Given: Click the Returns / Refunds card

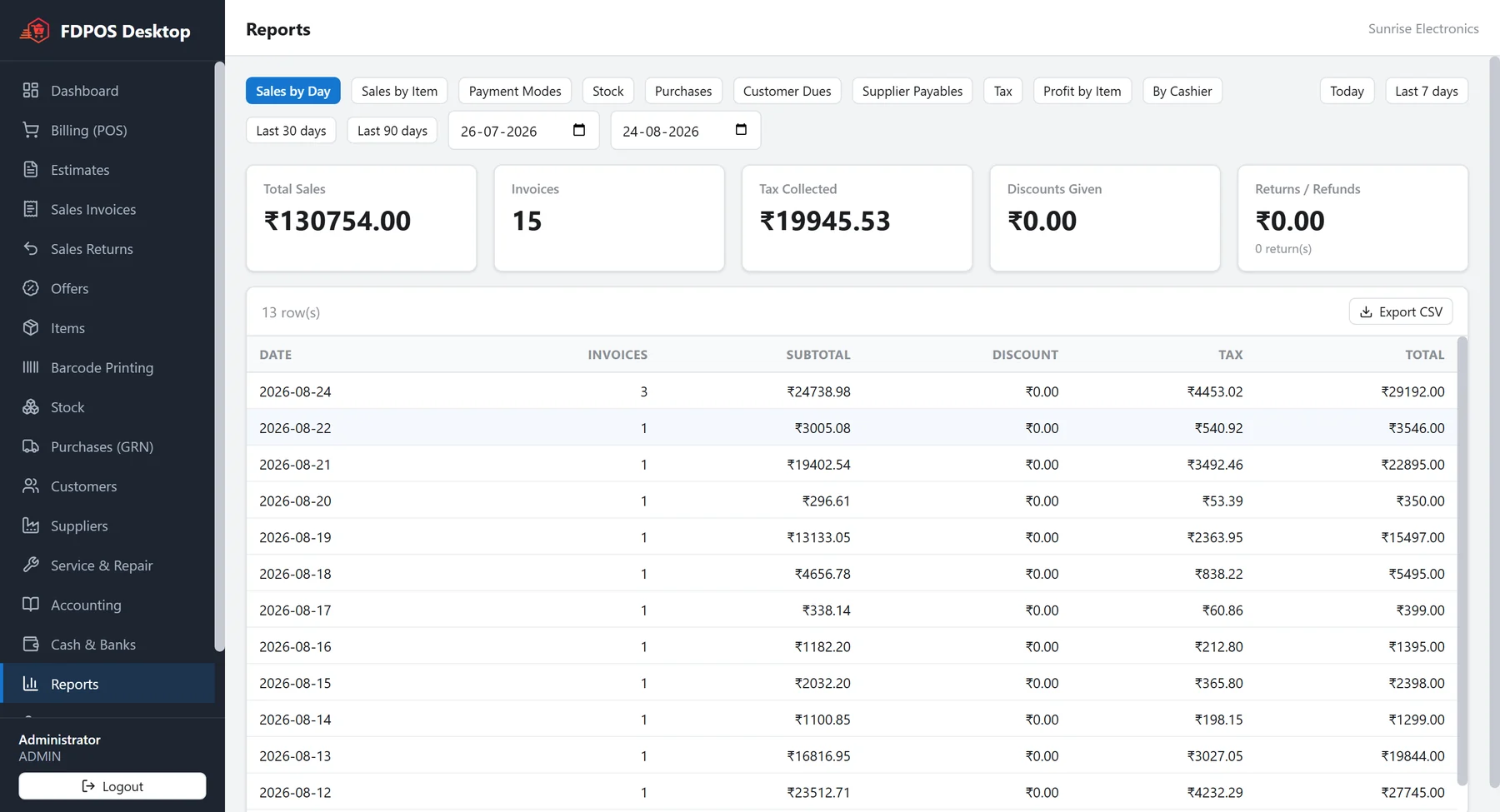Looking at the screenshot, I should coord(1352,218).
